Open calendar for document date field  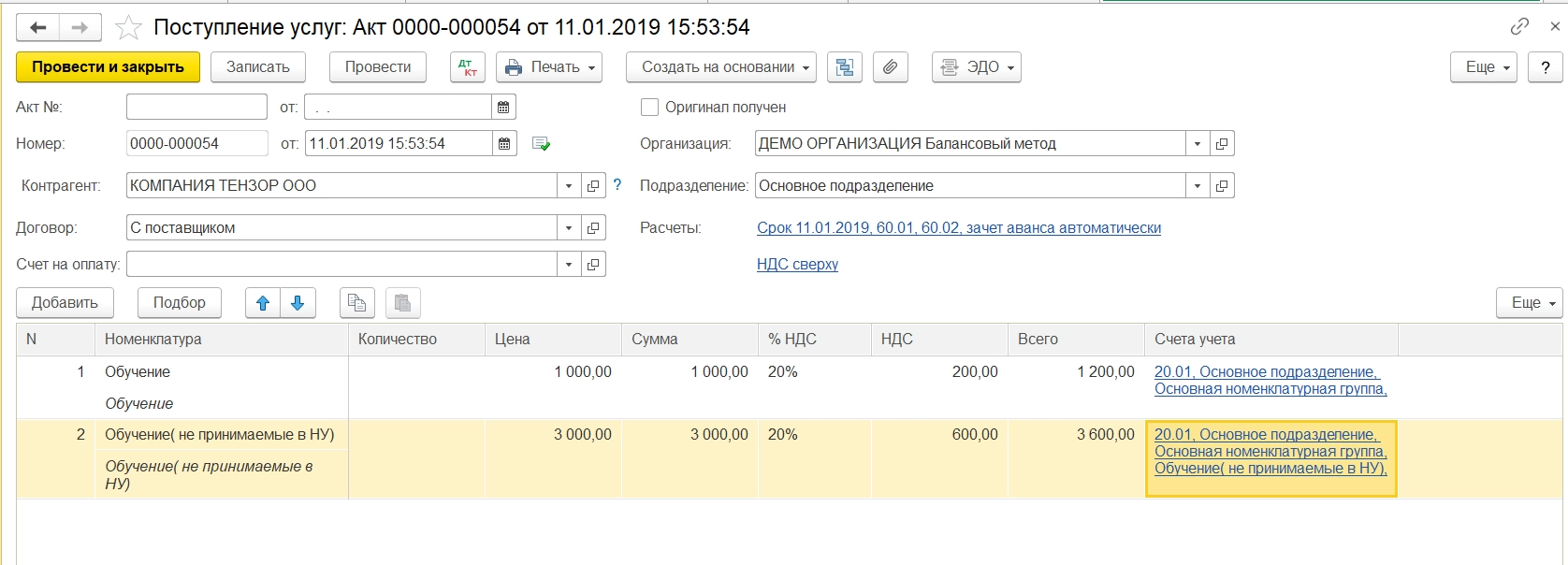(x=504, y=144)
